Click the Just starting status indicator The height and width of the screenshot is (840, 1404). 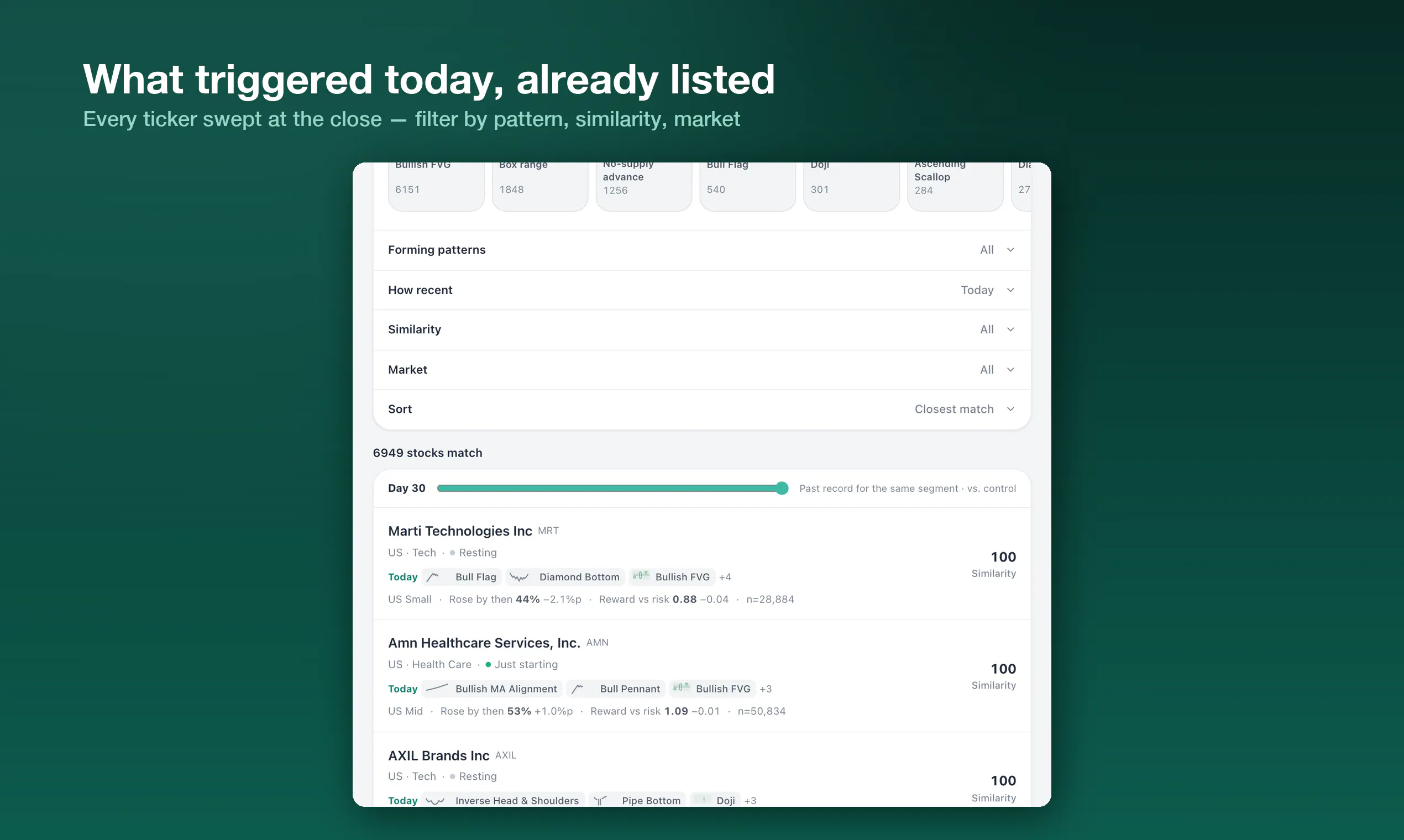(521, 664)
